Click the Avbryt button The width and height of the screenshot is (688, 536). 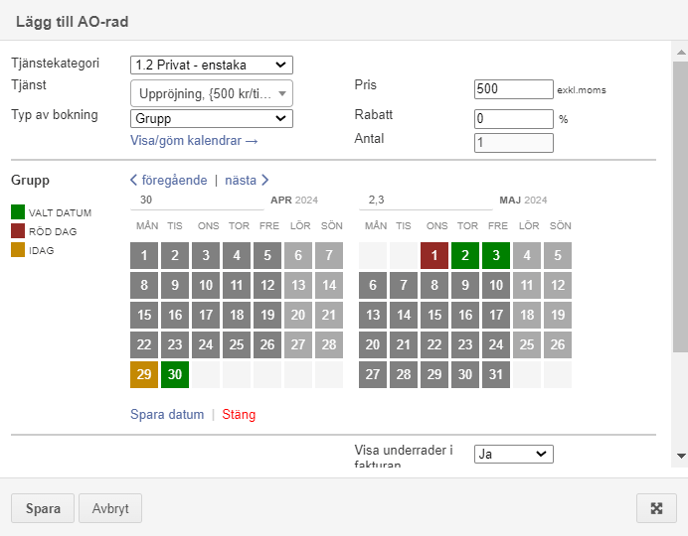pyautogui.click(x=110, y=508)
